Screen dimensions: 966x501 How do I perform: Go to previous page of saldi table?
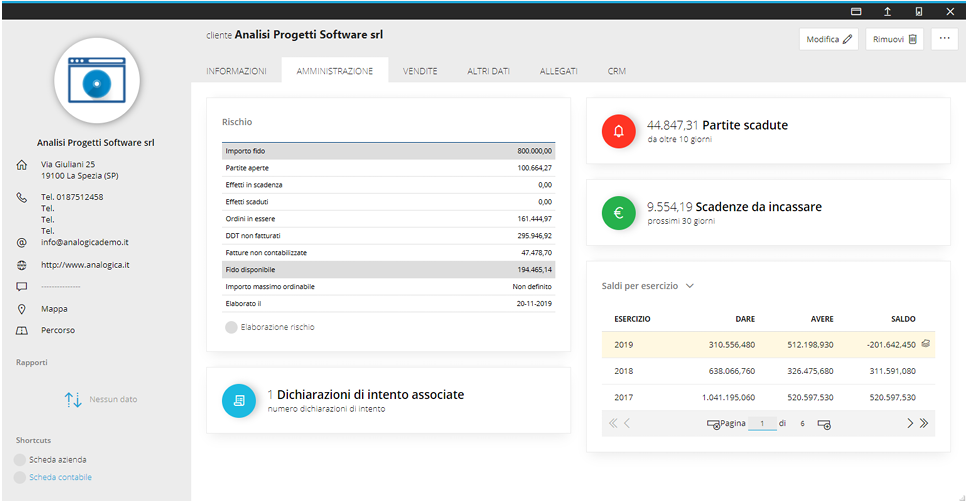point(627,423)
